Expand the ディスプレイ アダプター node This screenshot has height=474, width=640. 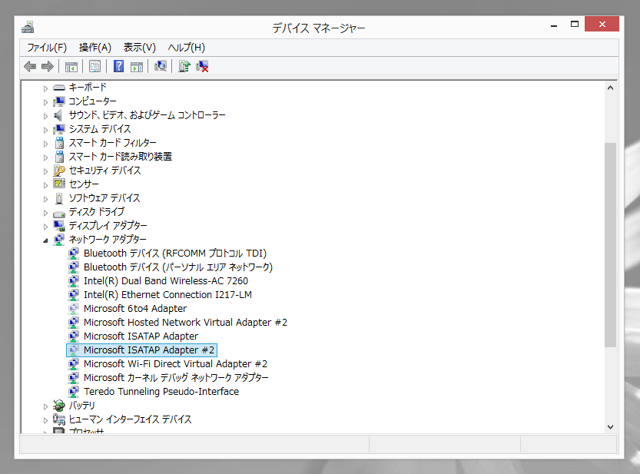tap(45, 227)
